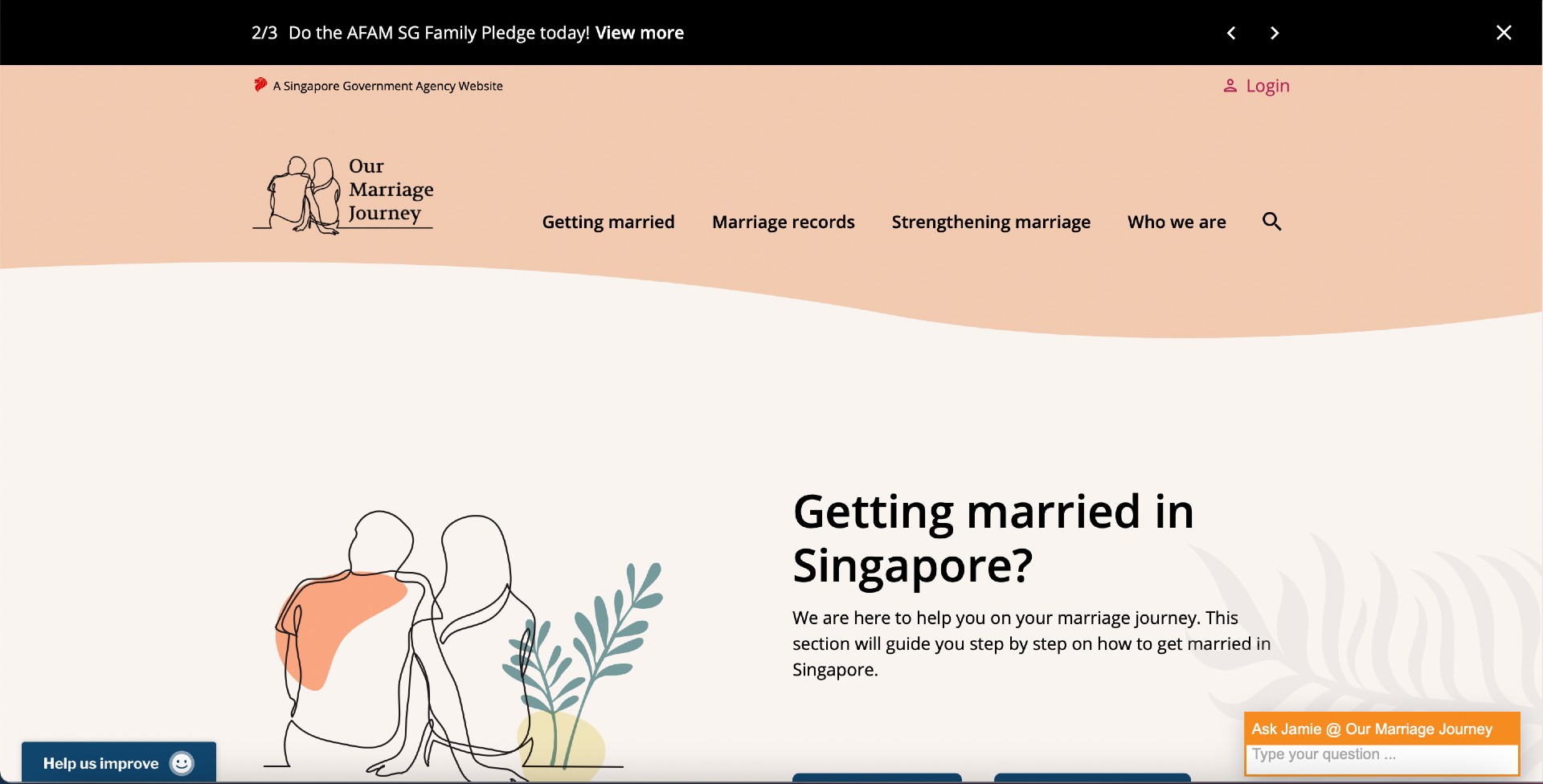Click the View more link
This screenshot has height=784, width=1543.
(639, 33)
